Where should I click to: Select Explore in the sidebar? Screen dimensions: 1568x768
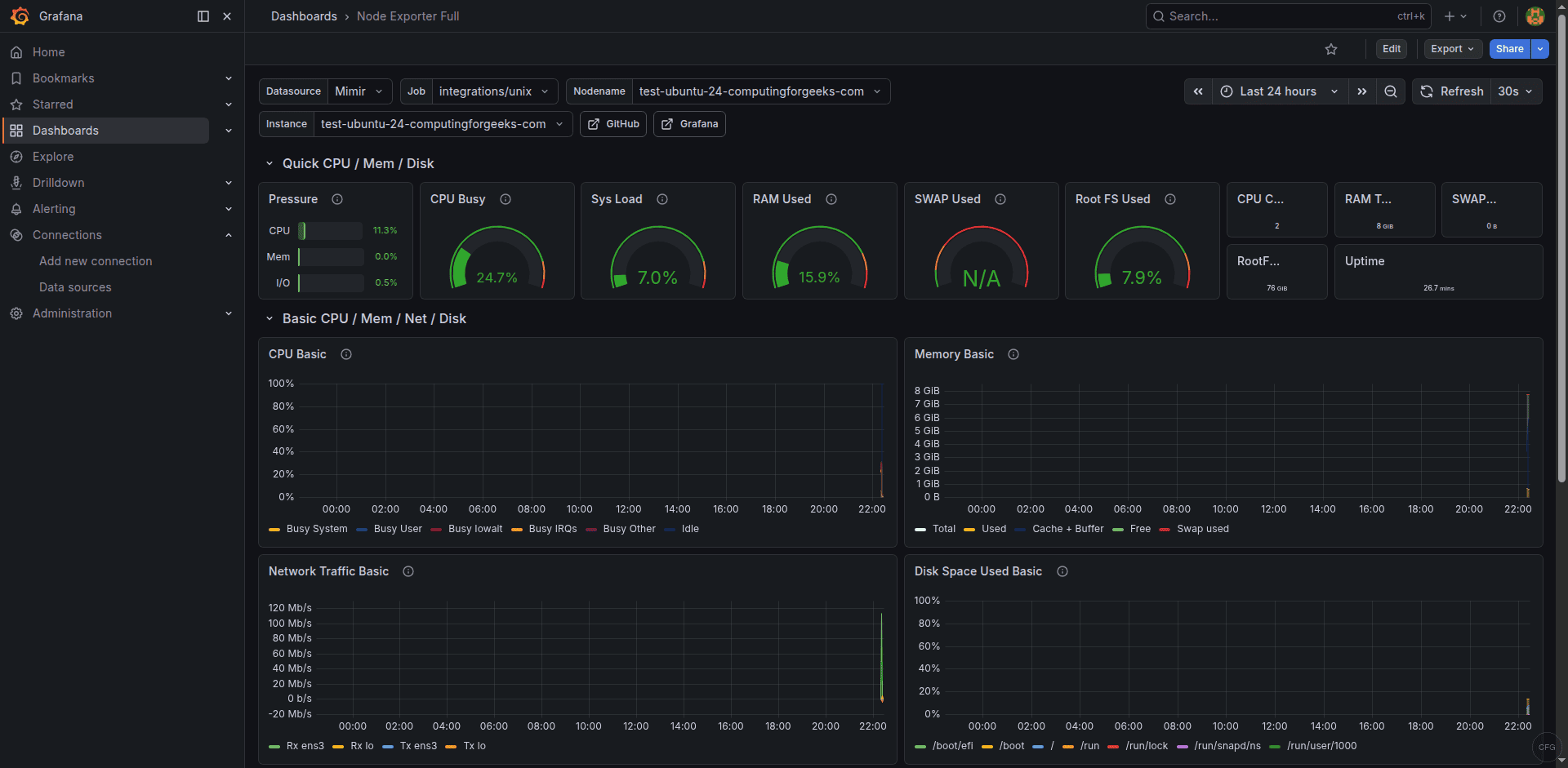click(53, 156)
